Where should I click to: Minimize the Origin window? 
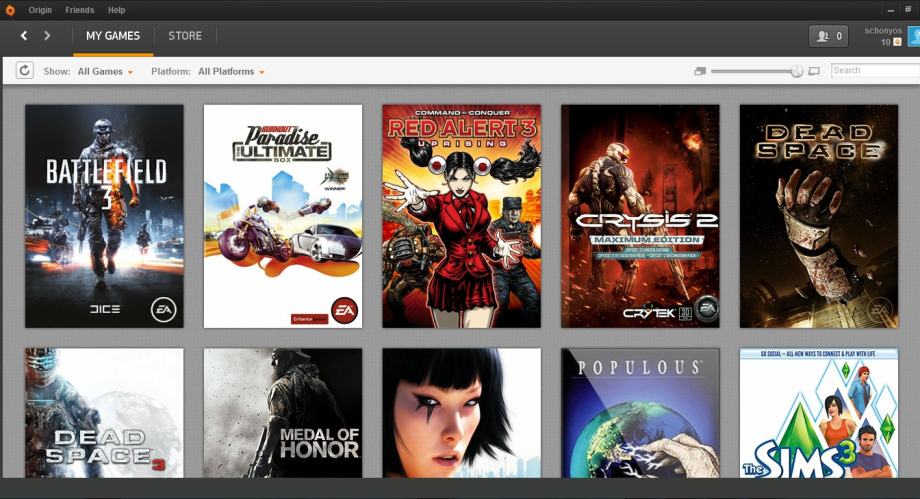(x=891, y=11)
